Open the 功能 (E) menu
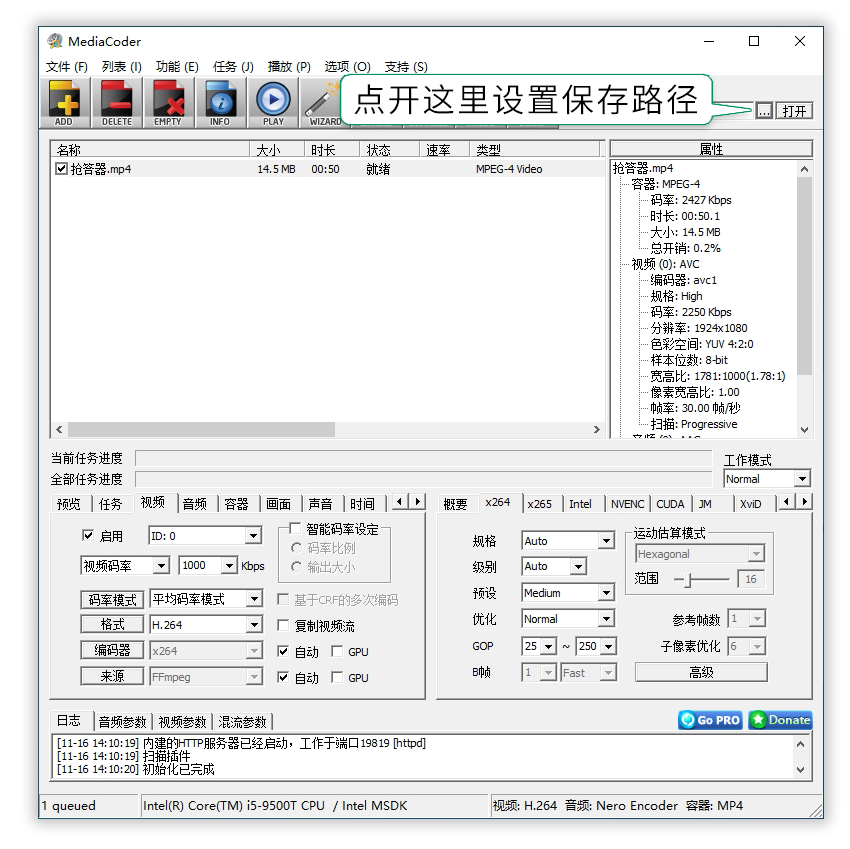The height and width of the screenshot is (849, 850). pyautogui.click(x=177, y=67)
